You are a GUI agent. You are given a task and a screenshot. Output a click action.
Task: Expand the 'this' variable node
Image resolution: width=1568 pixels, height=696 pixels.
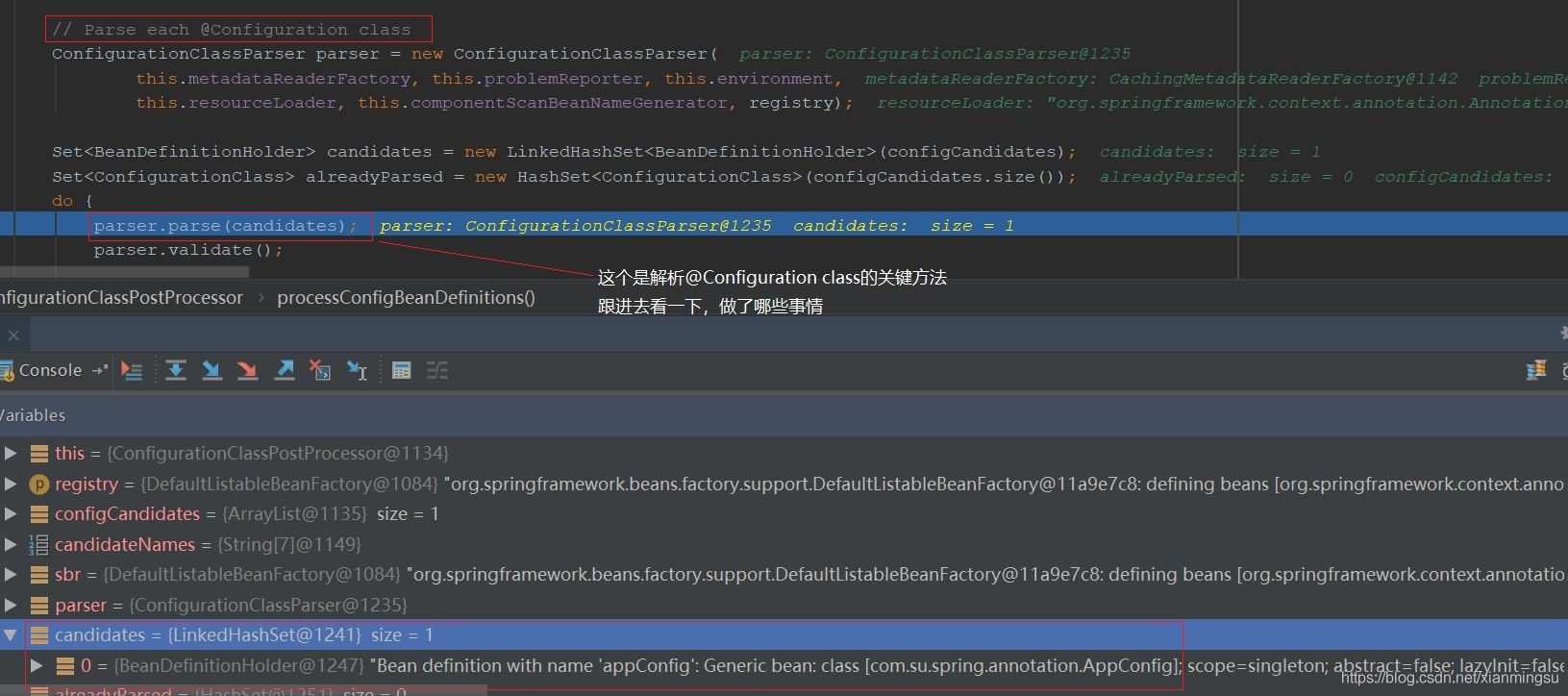11,453
